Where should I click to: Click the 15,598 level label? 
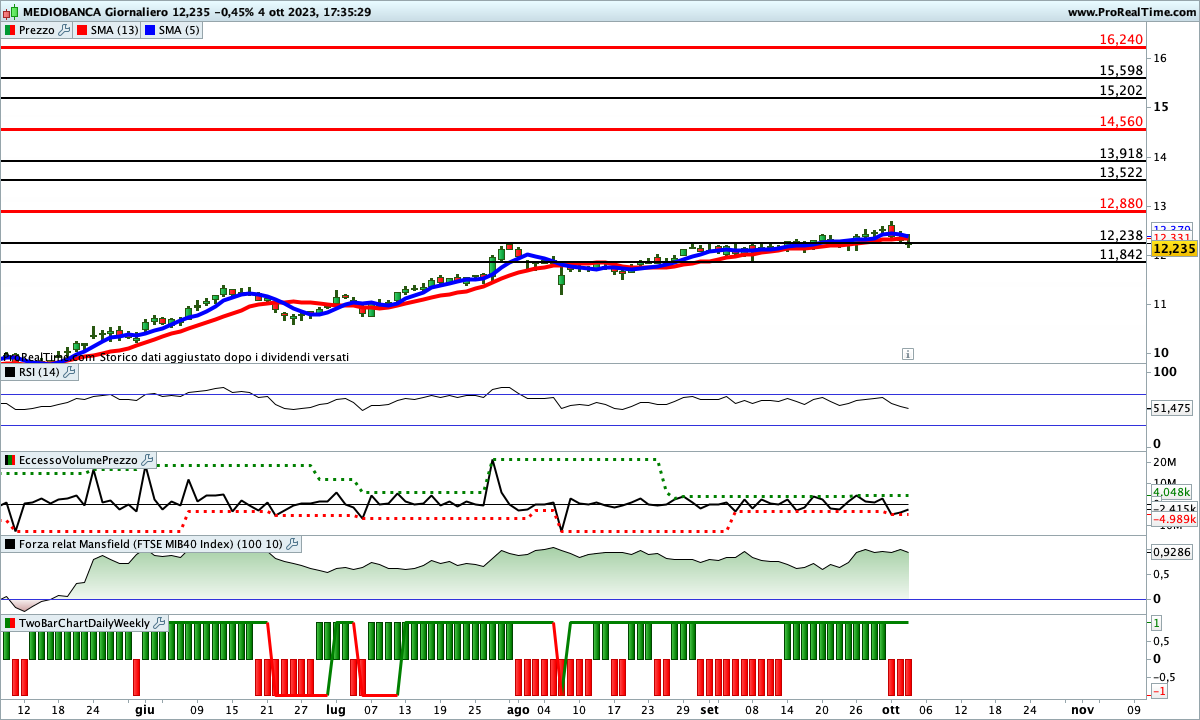(x=1120, y=70)
